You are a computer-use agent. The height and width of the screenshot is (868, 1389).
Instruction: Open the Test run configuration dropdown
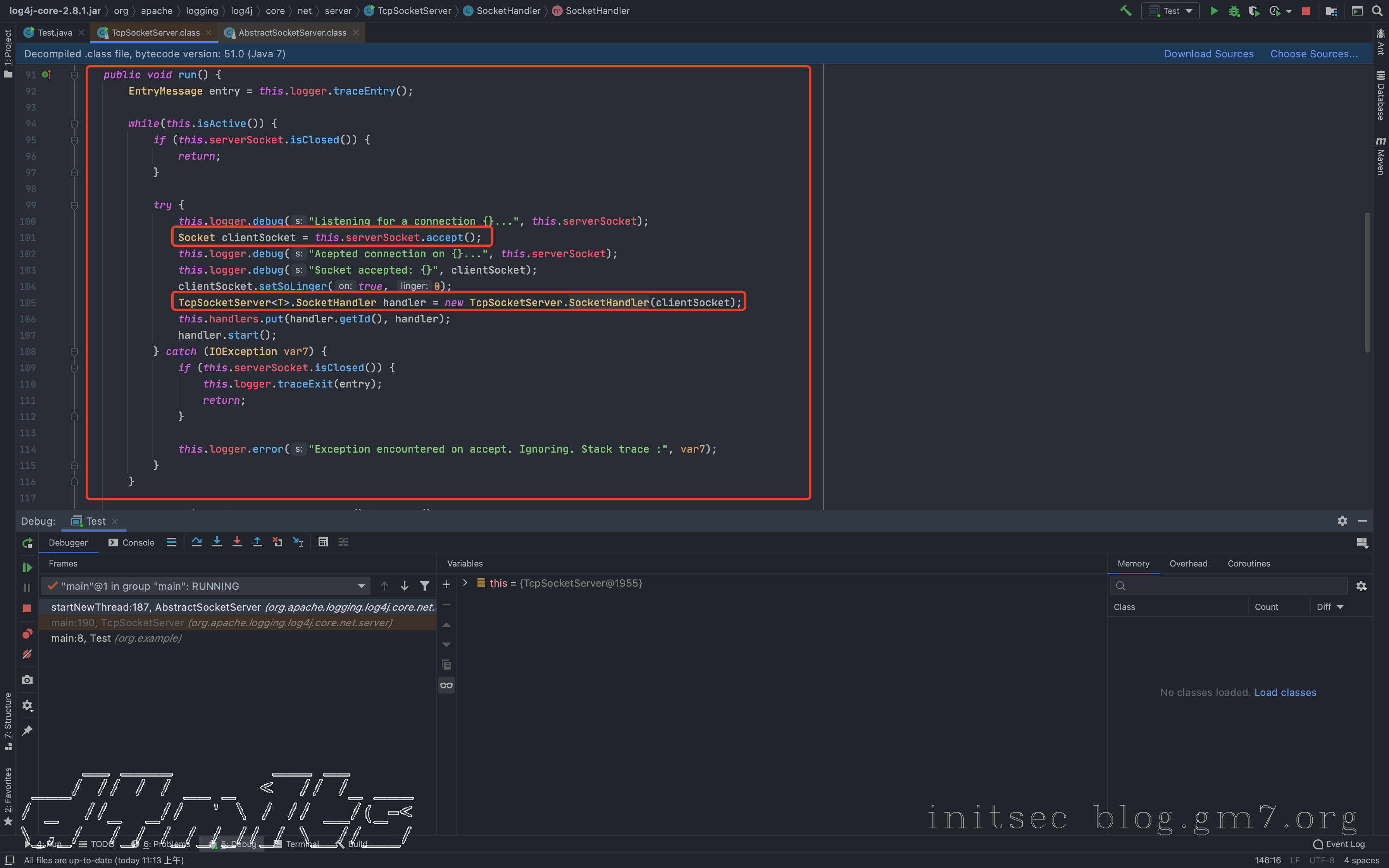point(1171,11)
